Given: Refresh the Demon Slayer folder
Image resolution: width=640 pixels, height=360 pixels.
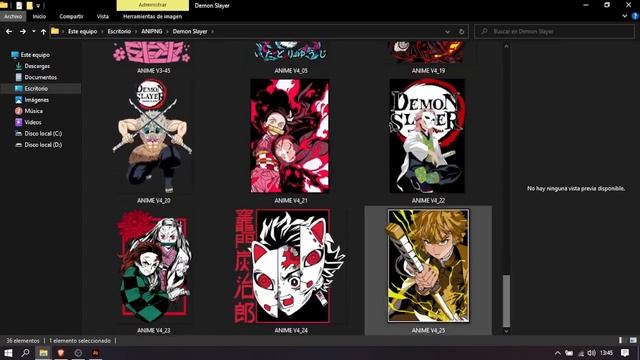Looking at the screenshot, I should pyautogui.click(x=461, y=31).
